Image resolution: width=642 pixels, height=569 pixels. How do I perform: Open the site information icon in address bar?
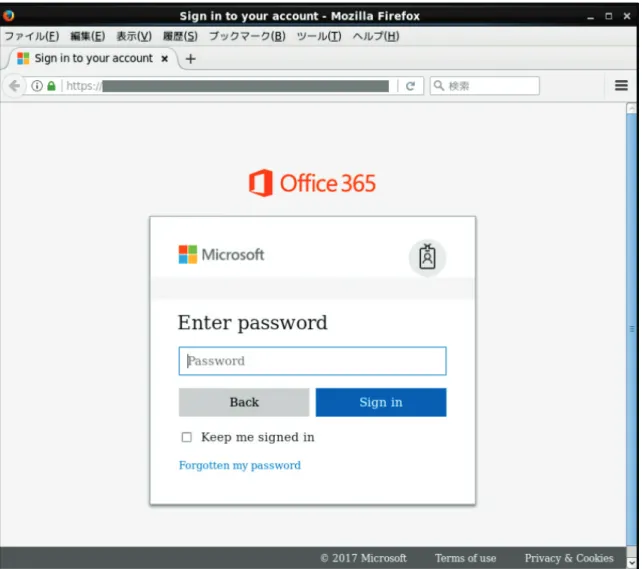coord(37,86)
